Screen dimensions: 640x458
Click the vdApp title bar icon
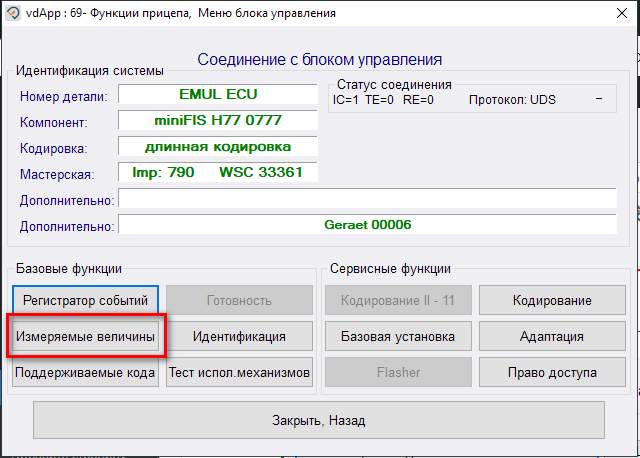13,13
